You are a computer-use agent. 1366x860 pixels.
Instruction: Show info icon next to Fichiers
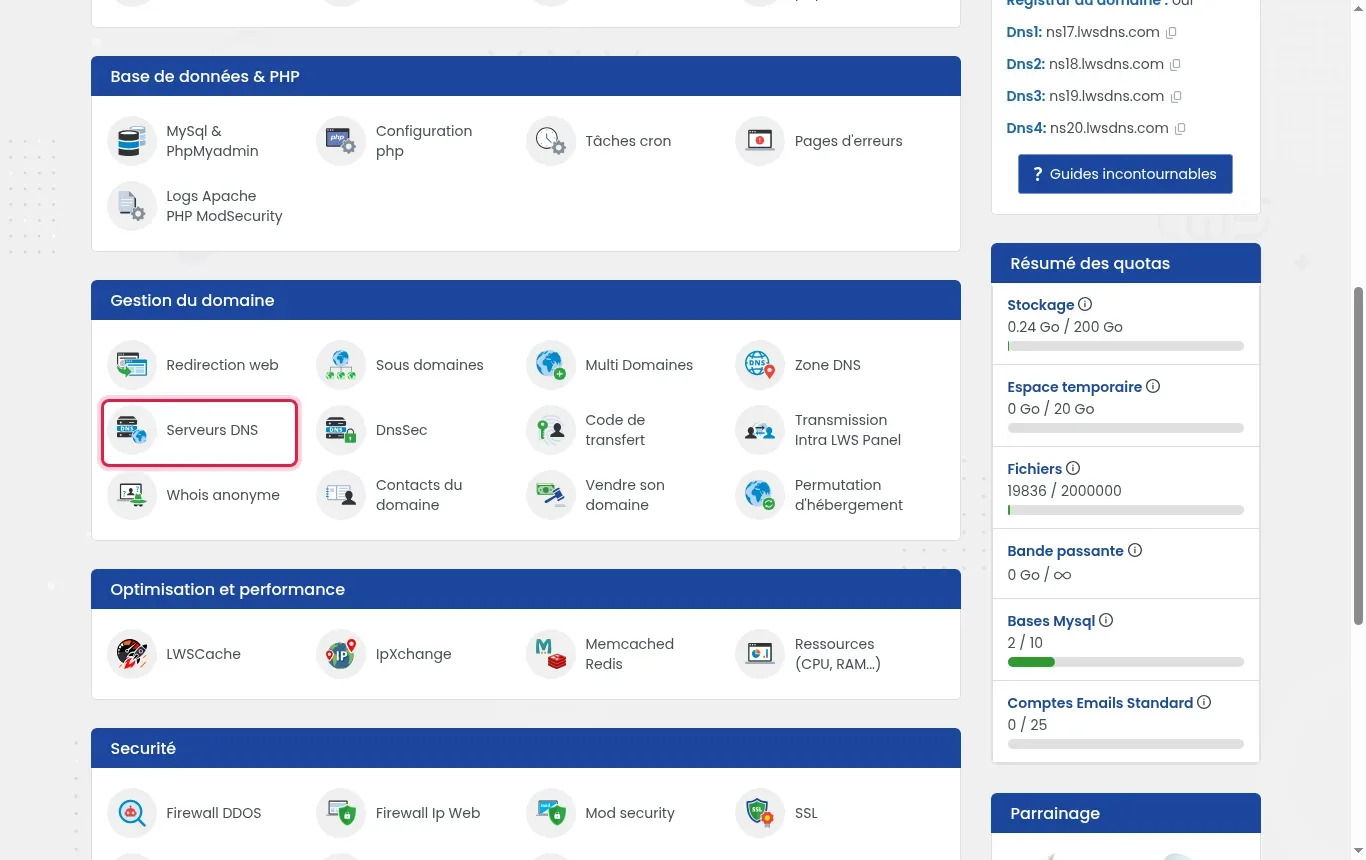(1073, 468)
